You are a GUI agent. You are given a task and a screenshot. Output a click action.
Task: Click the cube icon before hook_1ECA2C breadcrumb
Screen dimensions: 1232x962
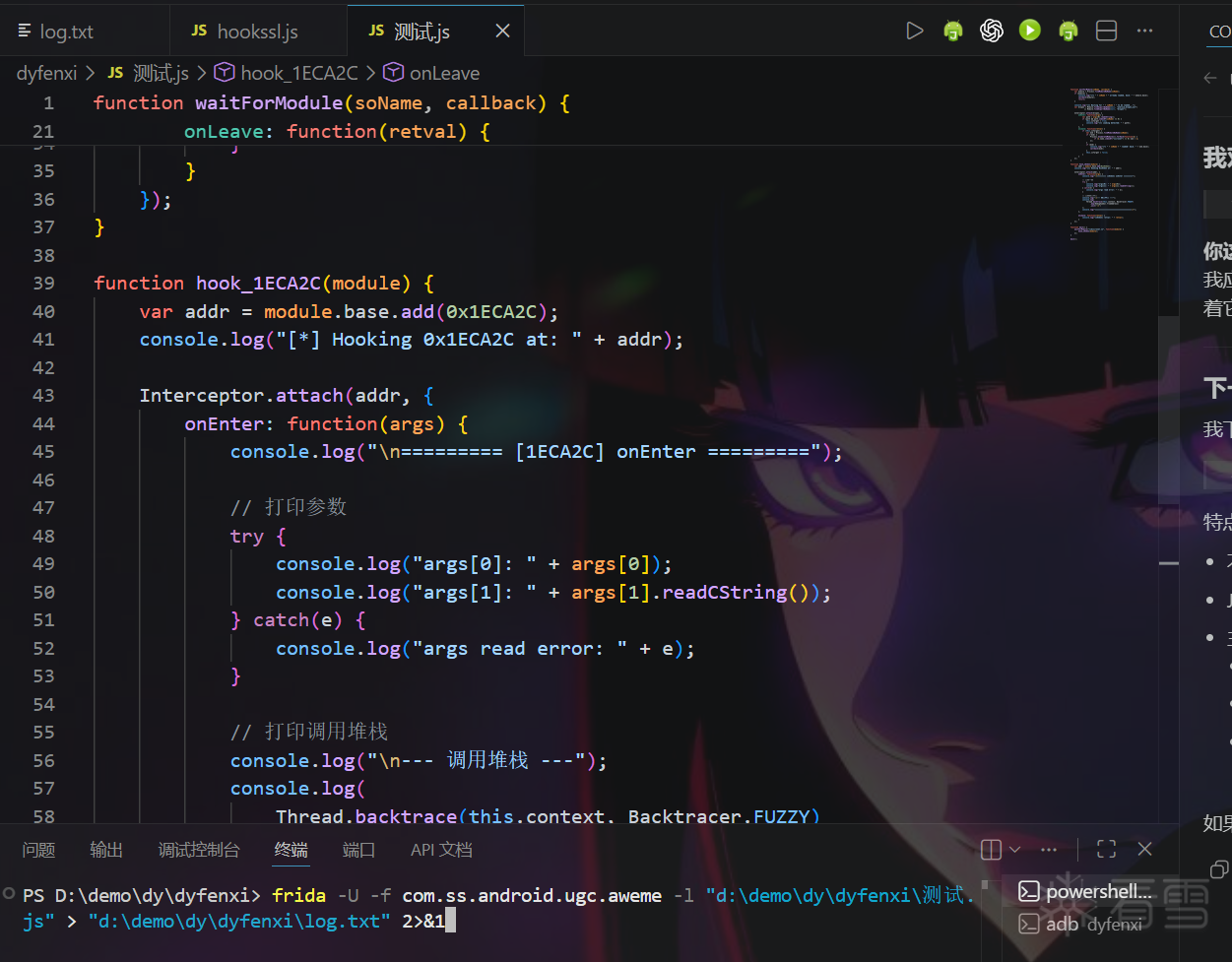click(225, 73)
